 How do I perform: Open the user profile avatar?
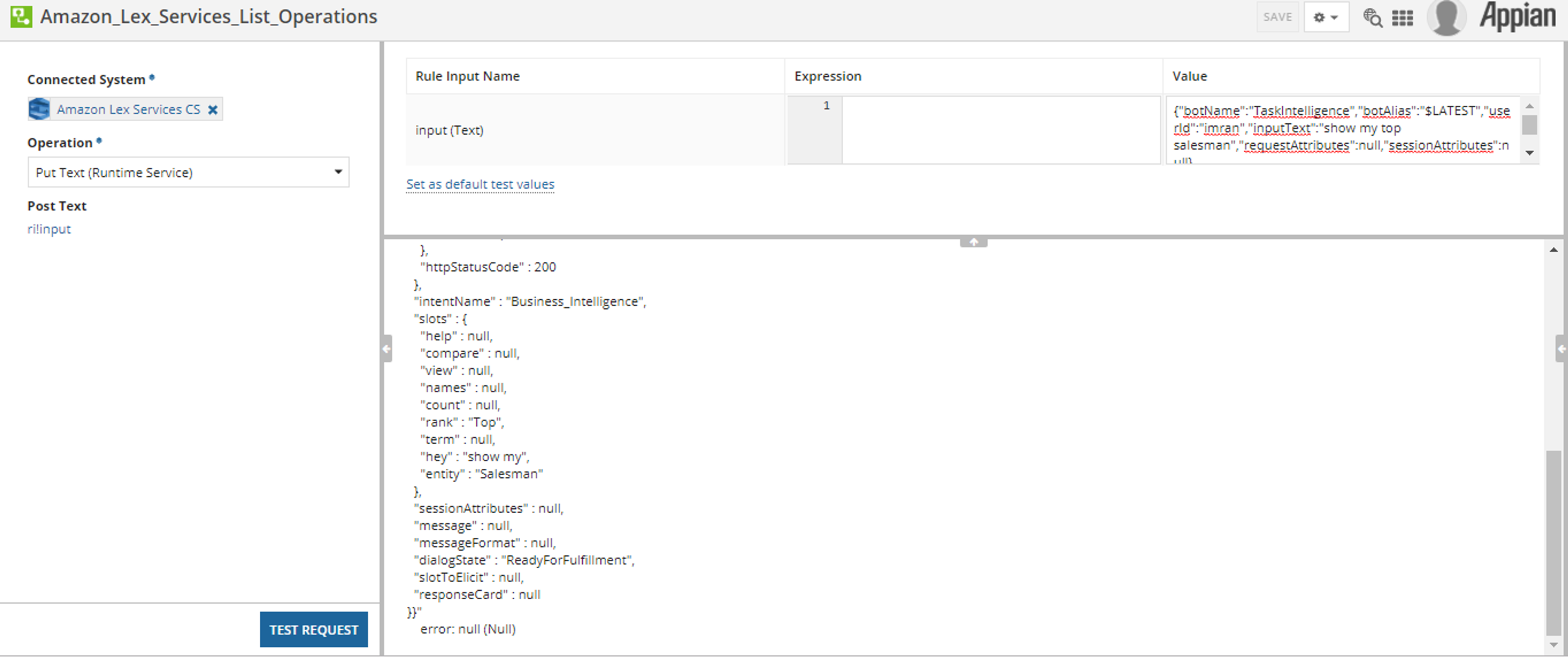click(1447, 18)
